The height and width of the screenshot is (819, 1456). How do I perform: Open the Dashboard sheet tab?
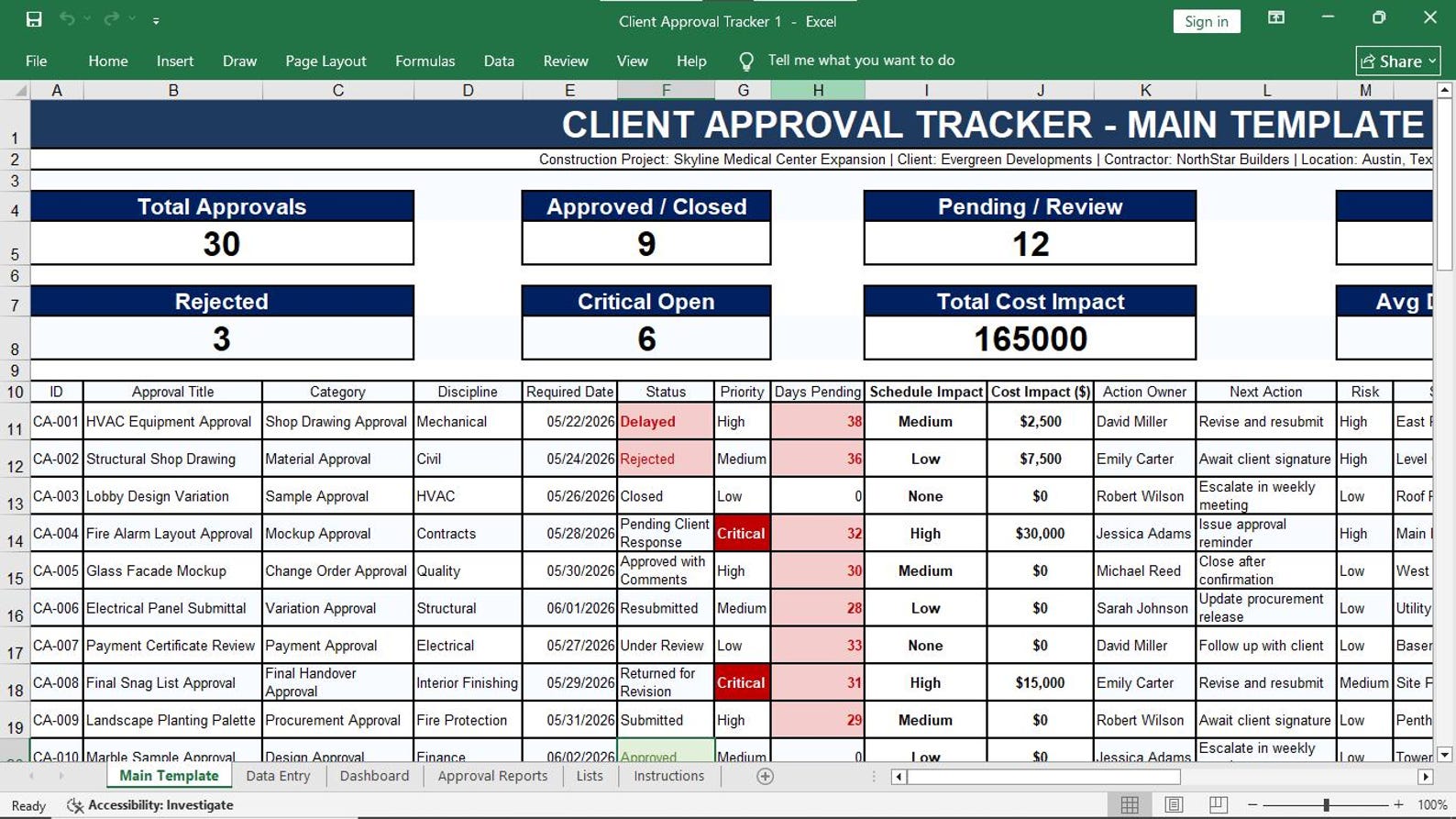tap(374, 776)
